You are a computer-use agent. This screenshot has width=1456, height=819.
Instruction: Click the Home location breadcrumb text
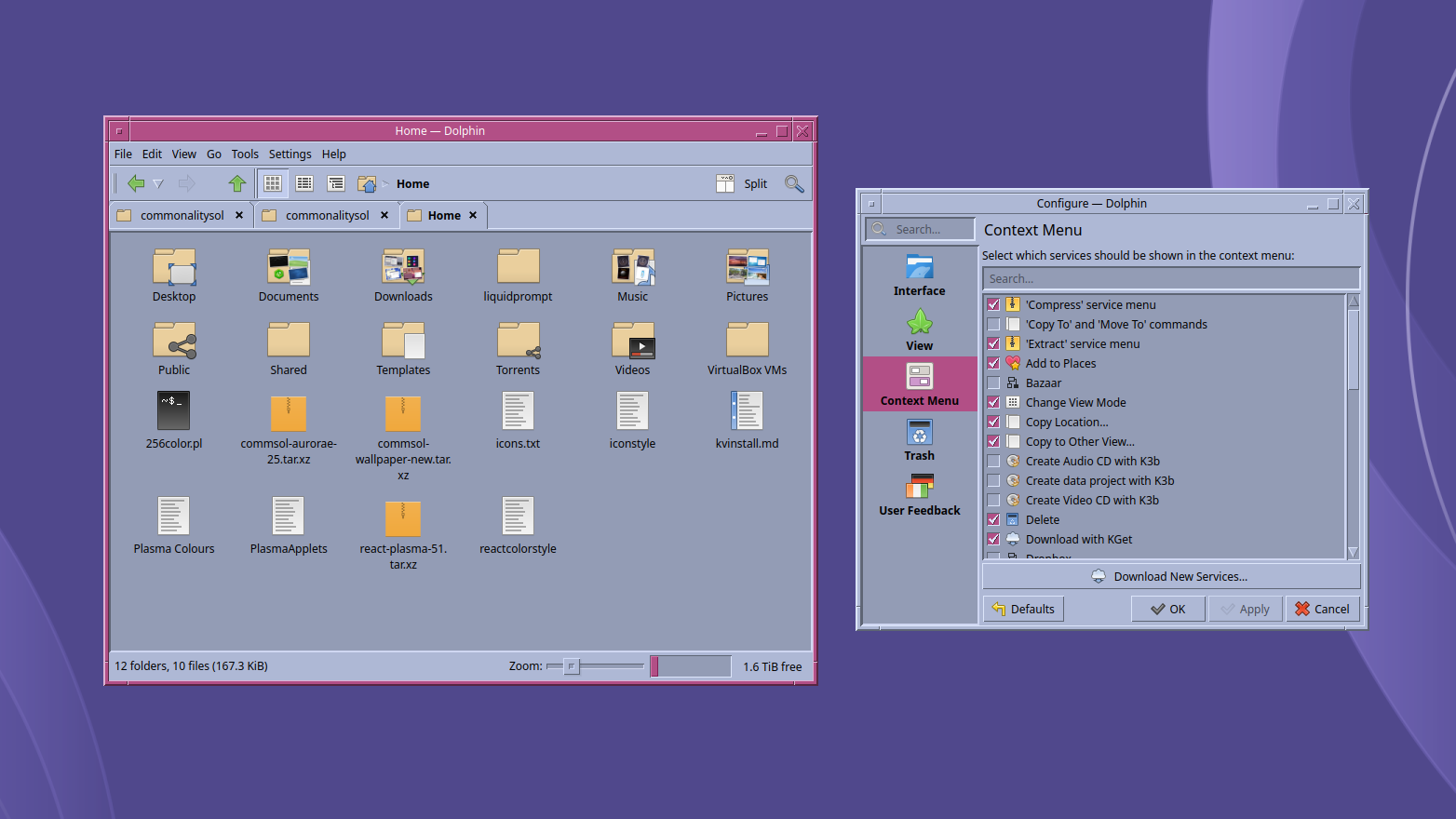tap(412, 184)
